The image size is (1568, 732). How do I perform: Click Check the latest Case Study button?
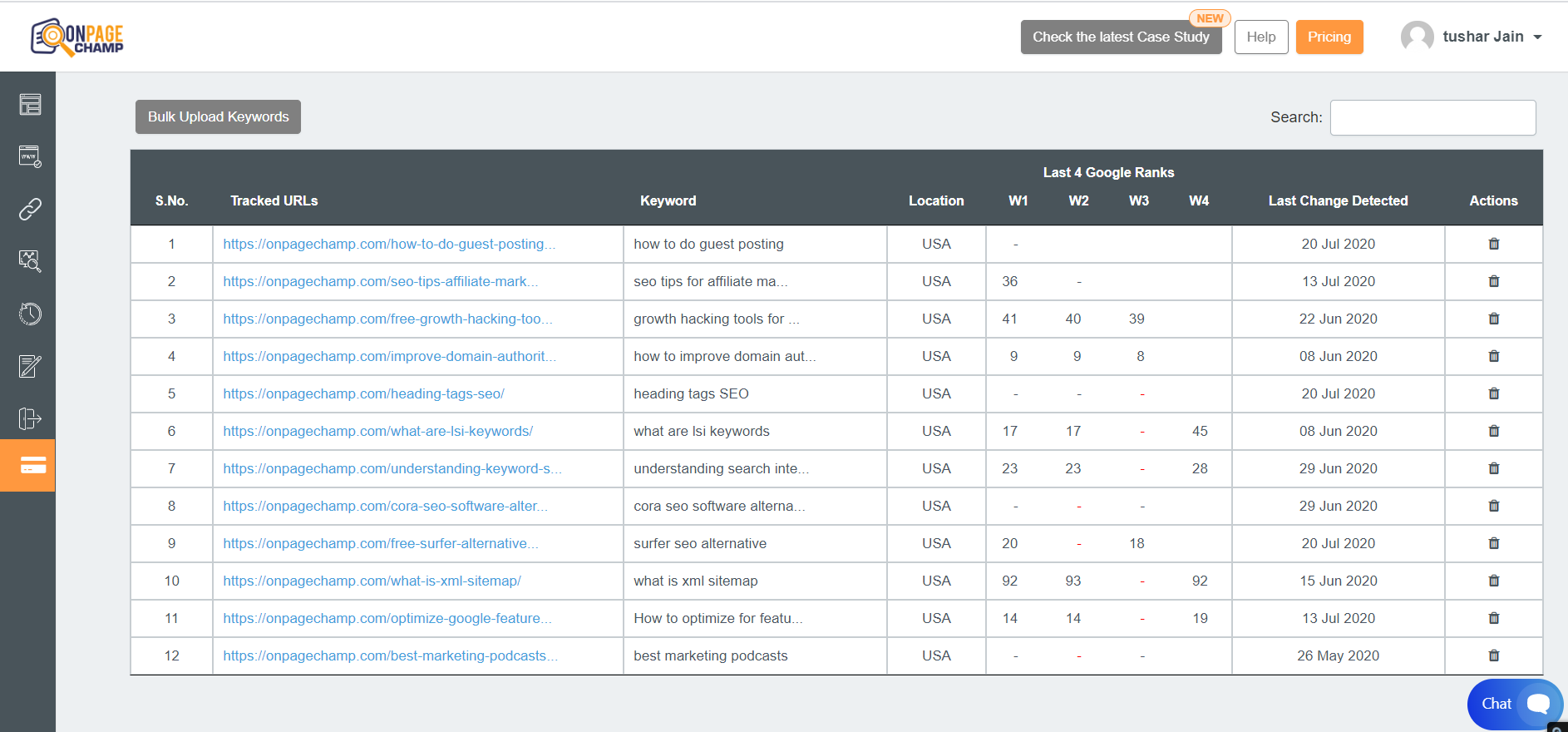(1121, 37)
